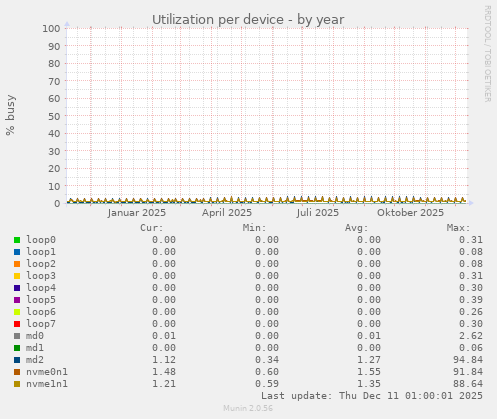Click the md0 gray legend swatch
497x419 pixels.
tap(17, 336)
